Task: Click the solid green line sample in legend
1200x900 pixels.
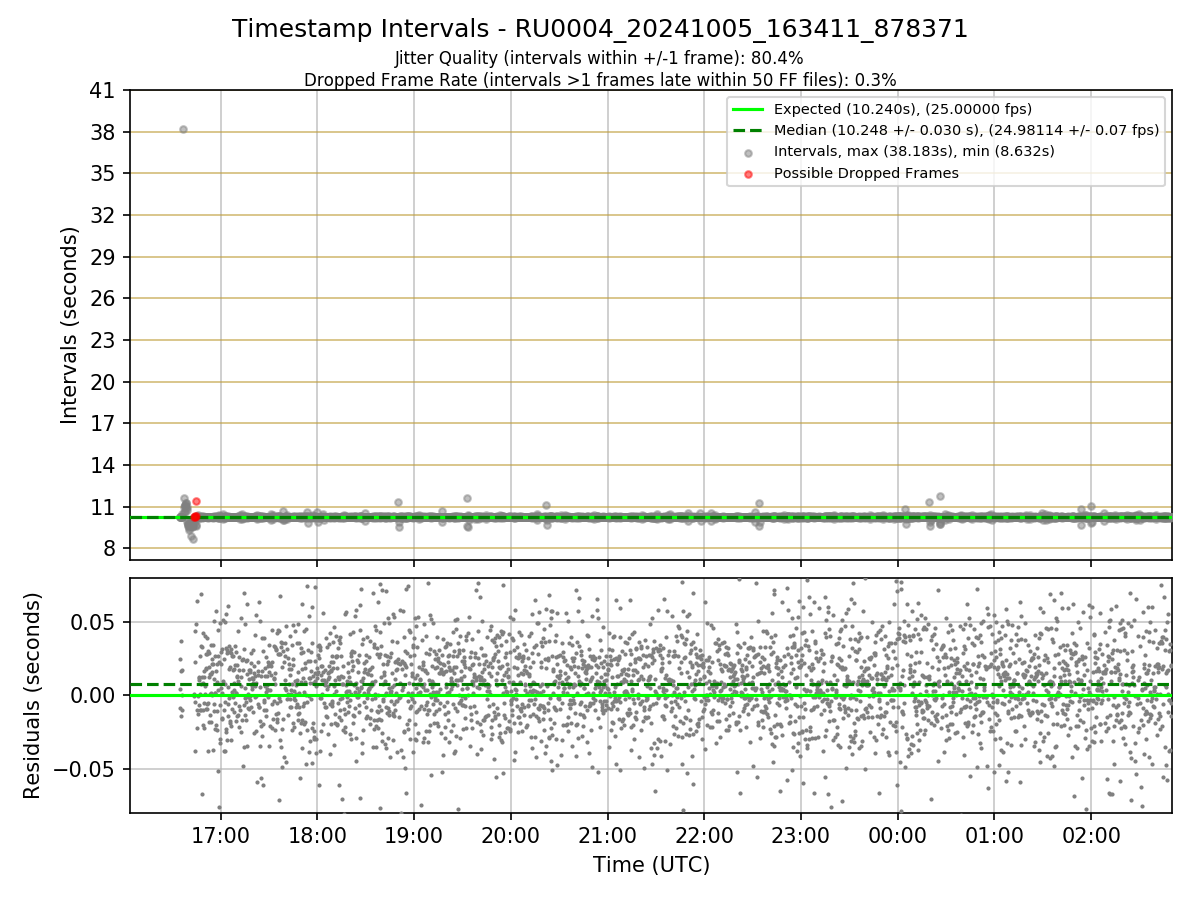Action: click(748, 109)
